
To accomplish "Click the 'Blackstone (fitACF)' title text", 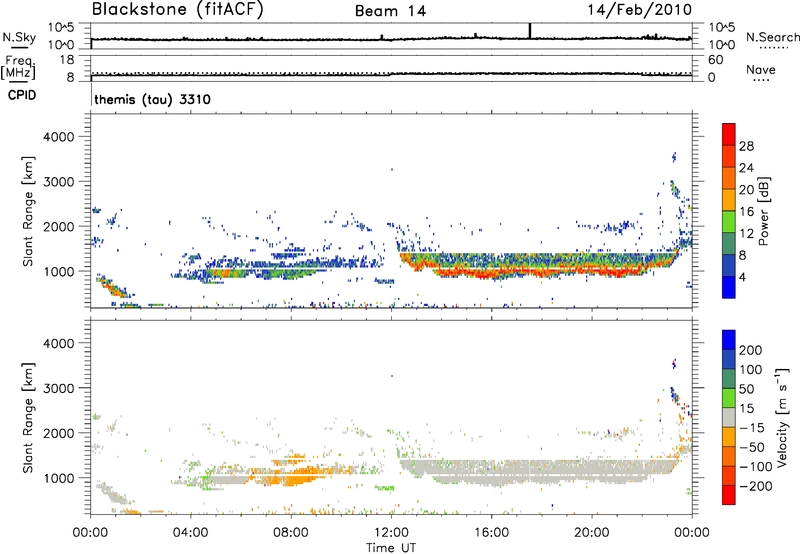I will click(178, 9).
